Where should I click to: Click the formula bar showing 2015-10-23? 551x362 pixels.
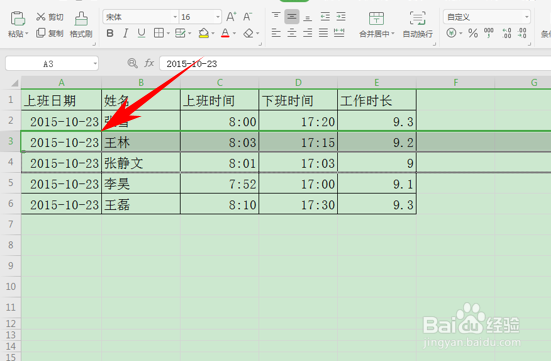point(355,64)
